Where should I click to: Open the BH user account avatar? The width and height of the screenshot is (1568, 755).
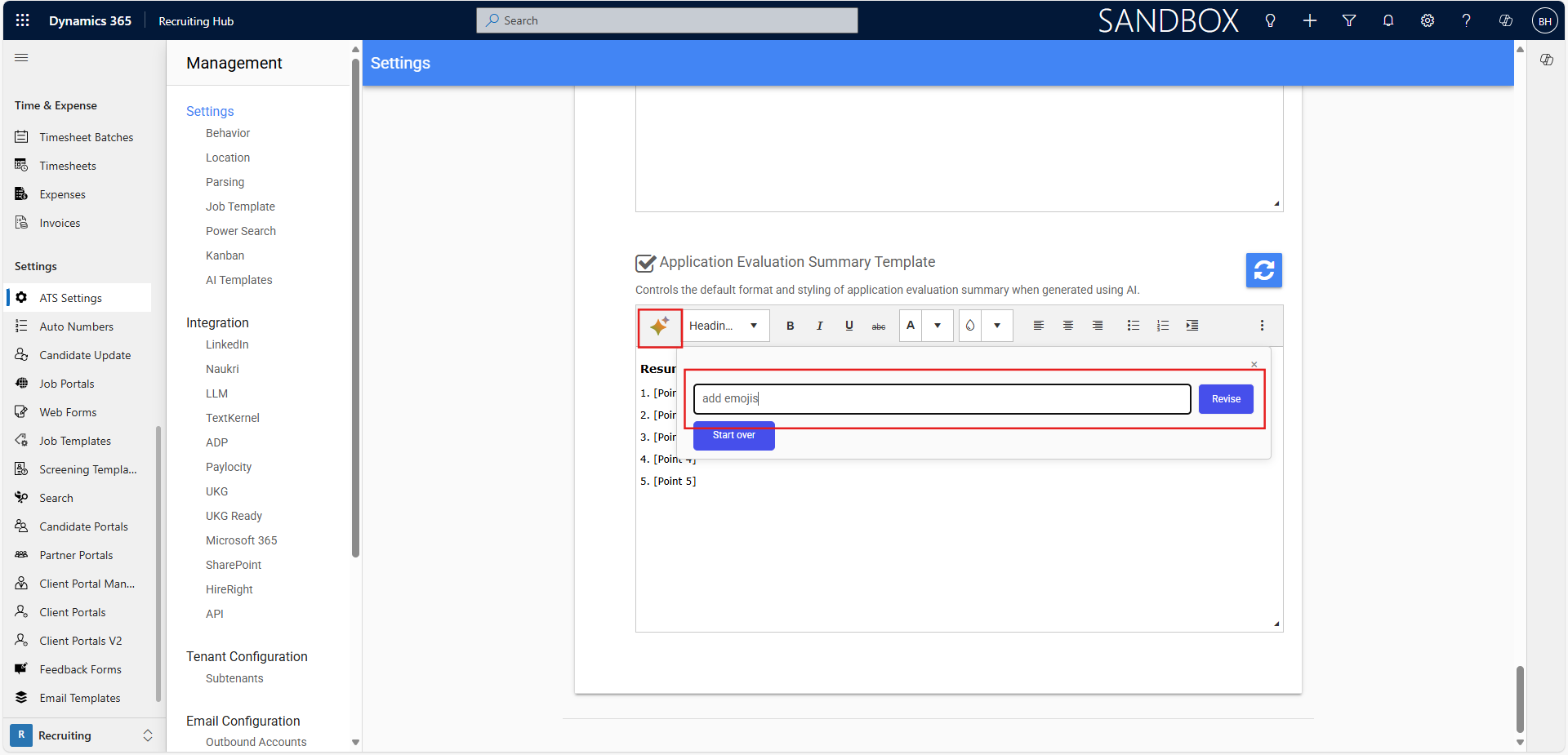coord(1544,21)
